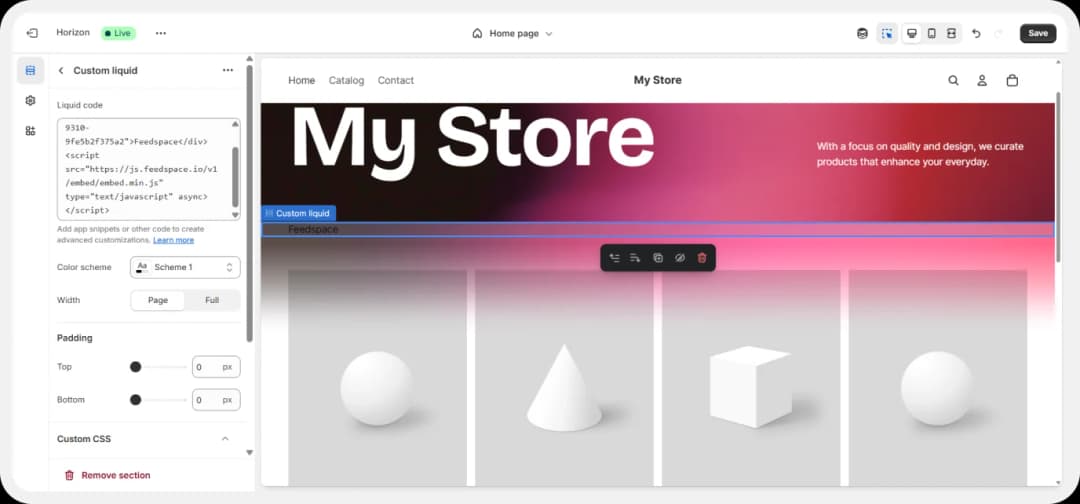Screen dimensions: 1080x504
Task: Switch preview to desktop view
Action: click(x=912, y=33)
